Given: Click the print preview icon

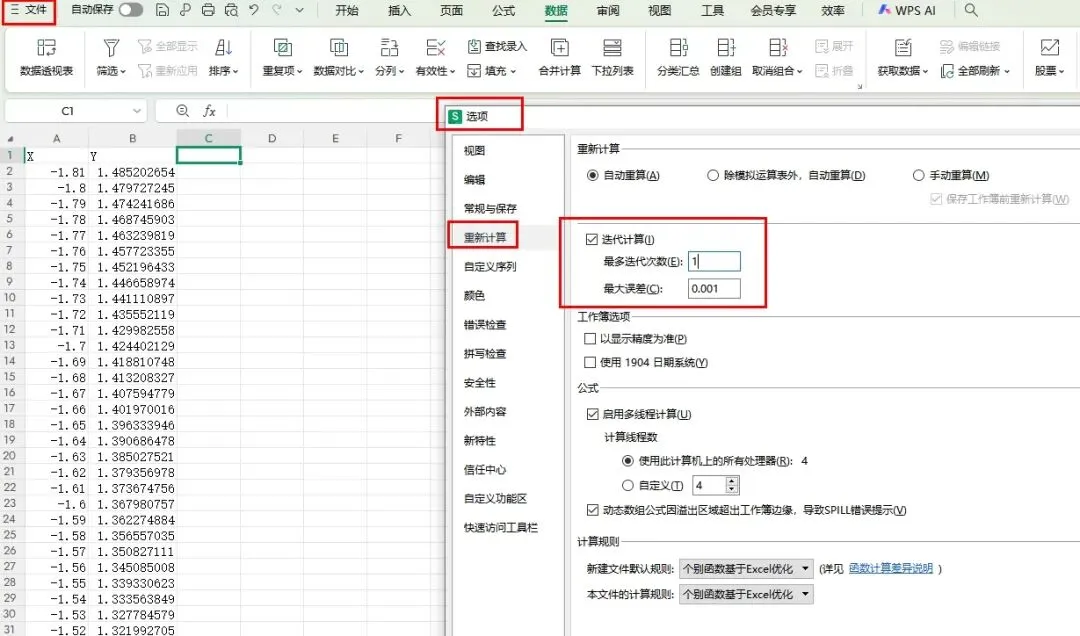Looking at the screenshot, I should (x=231, y=10).
